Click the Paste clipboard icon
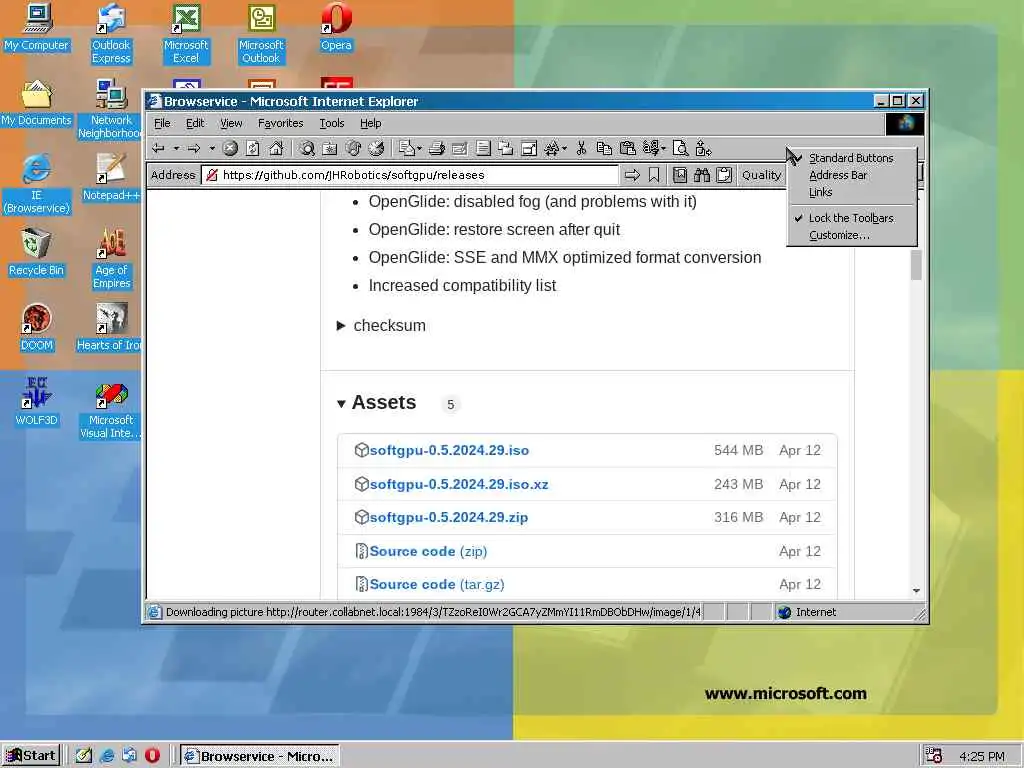Viewport: 1024px width, 768px height. pos(628,149)
